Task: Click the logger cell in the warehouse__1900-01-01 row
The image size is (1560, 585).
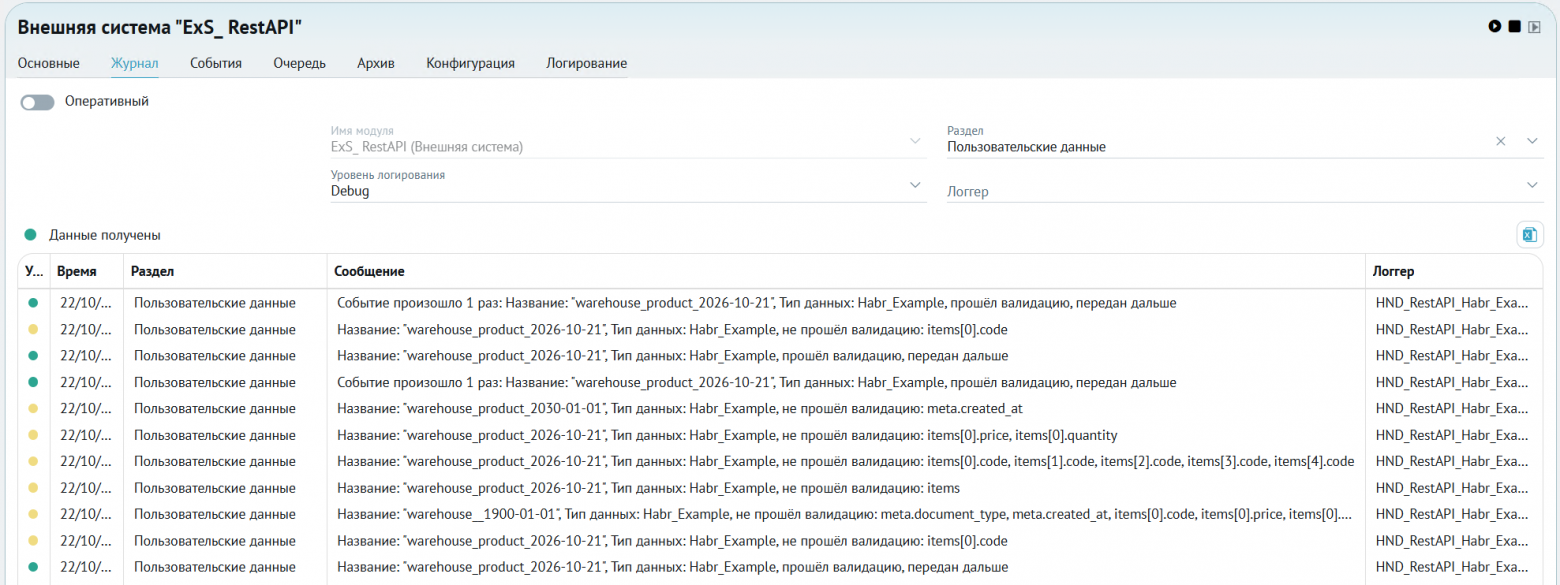Action: pos(1452,514)
